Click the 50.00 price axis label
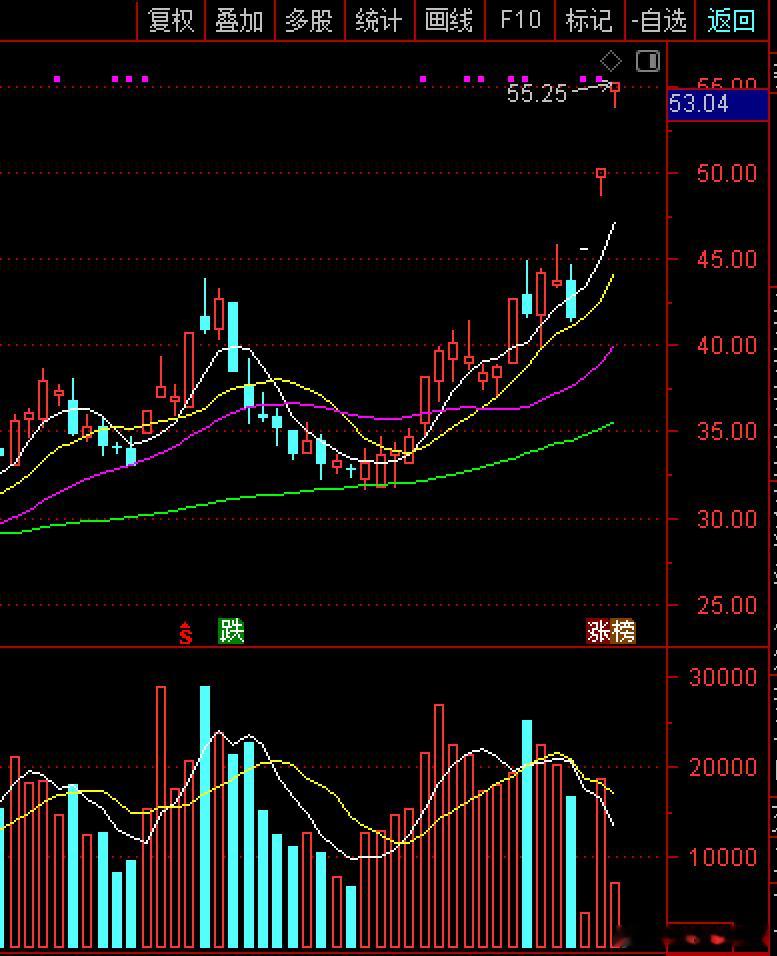777x956 pixels. coord(726,173)
